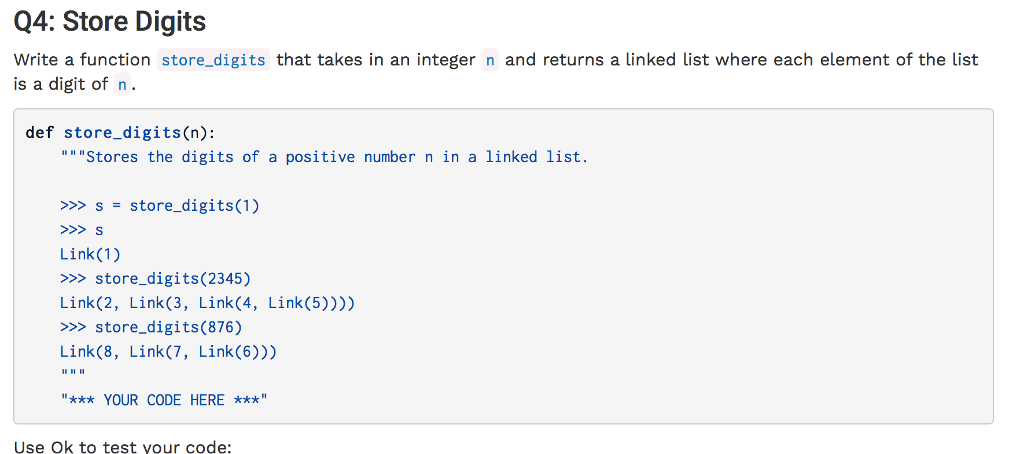Click the store_digits inline code label
This screenshot has width=1024, height=454.
213,60
